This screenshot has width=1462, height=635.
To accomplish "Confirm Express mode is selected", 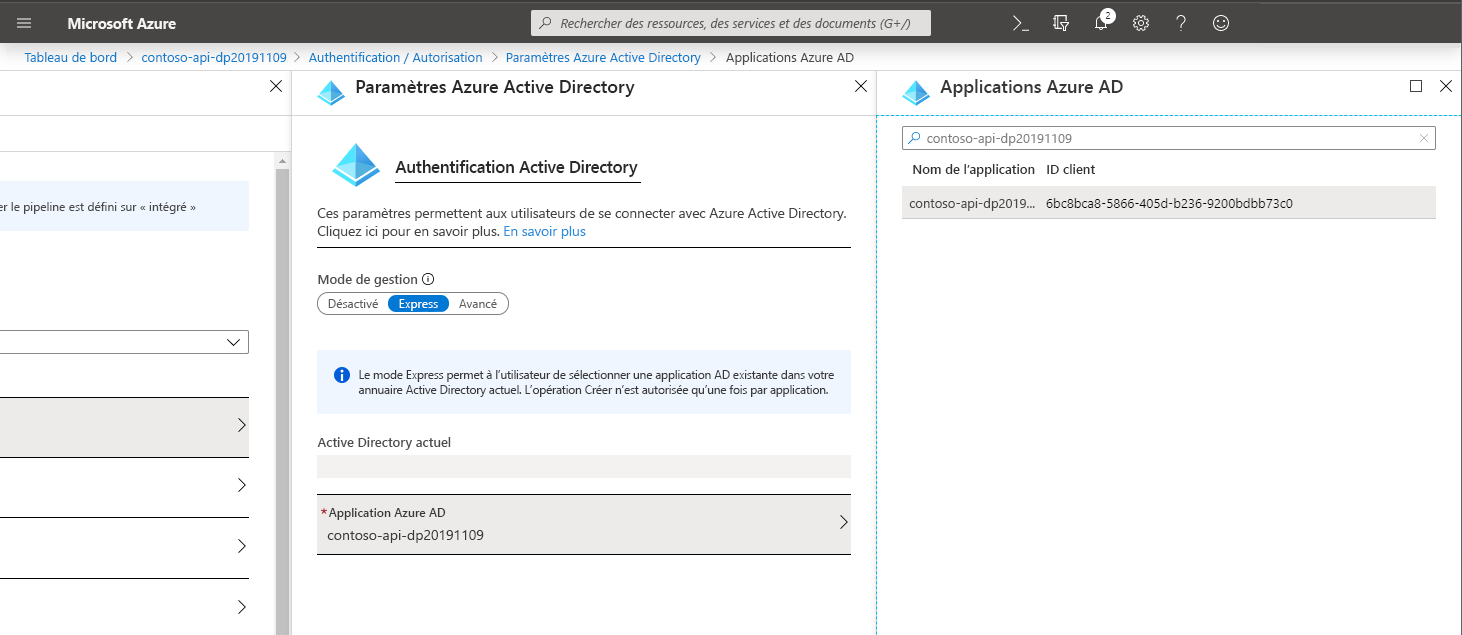I will [x=418, y=303].
